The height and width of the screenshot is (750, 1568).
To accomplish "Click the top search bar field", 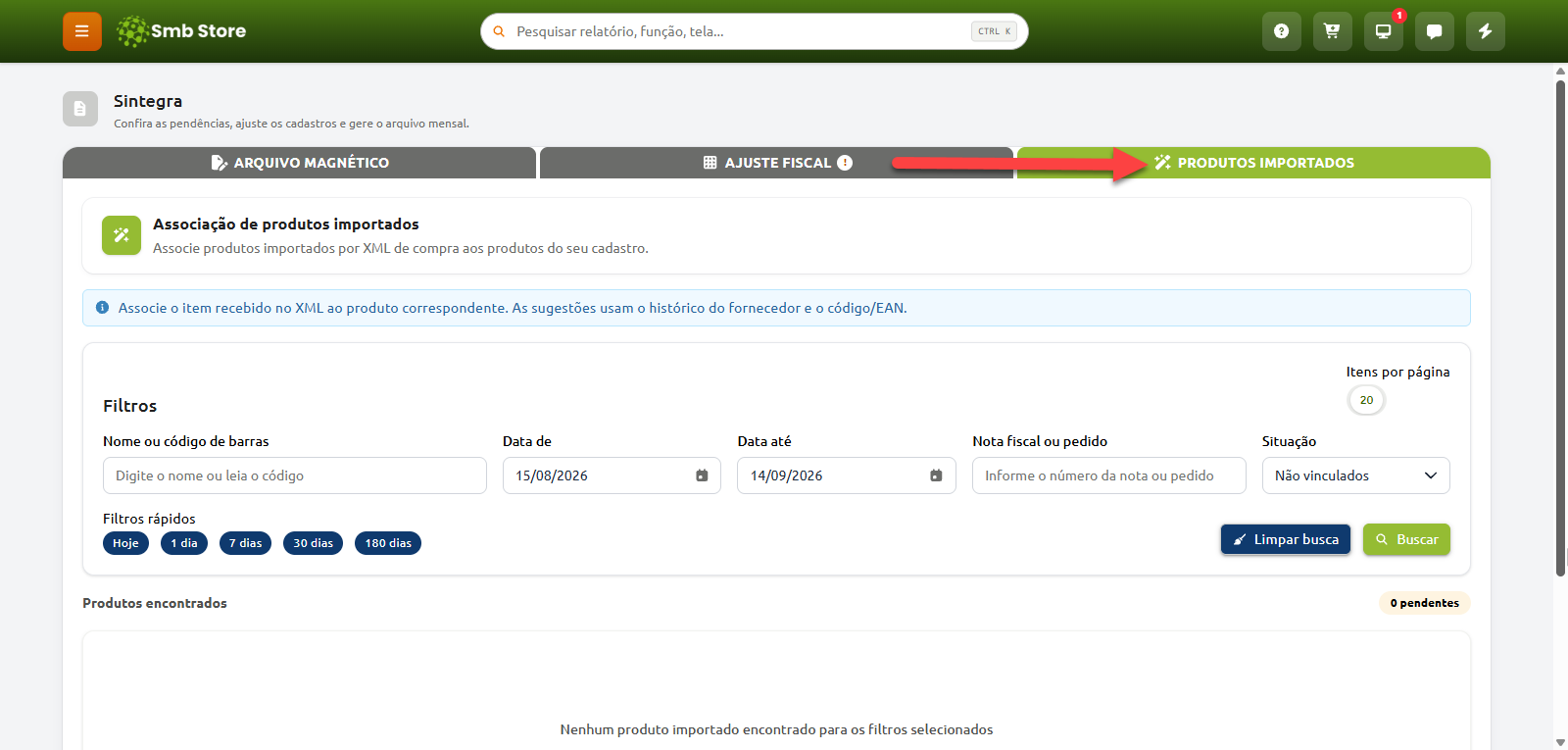I will click(x=755, y=31).
